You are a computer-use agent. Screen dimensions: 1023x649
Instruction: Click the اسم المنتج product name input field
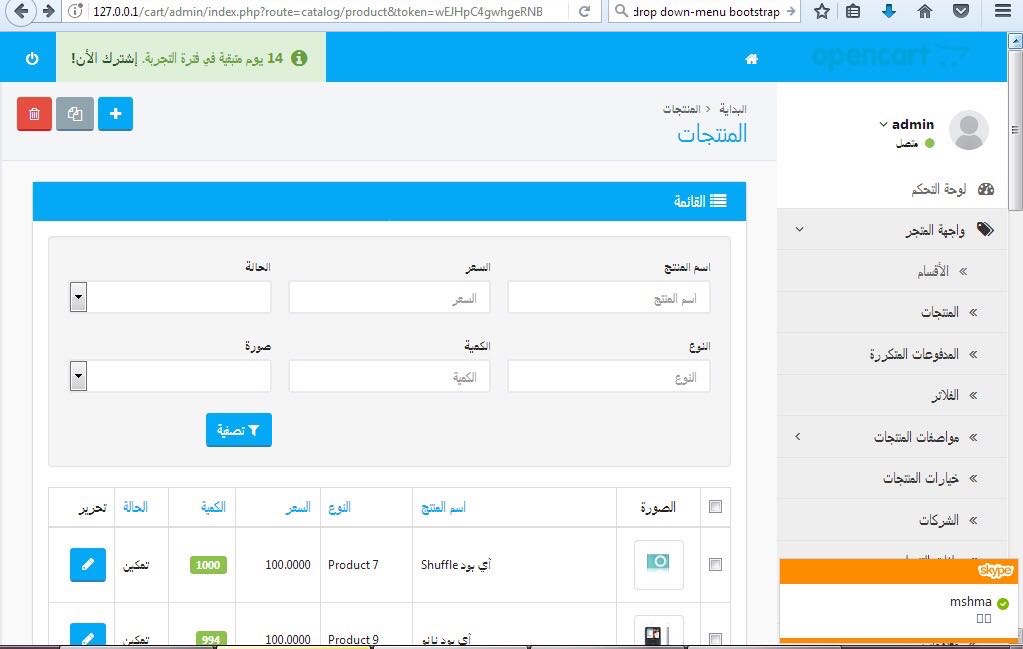[609, 298]
